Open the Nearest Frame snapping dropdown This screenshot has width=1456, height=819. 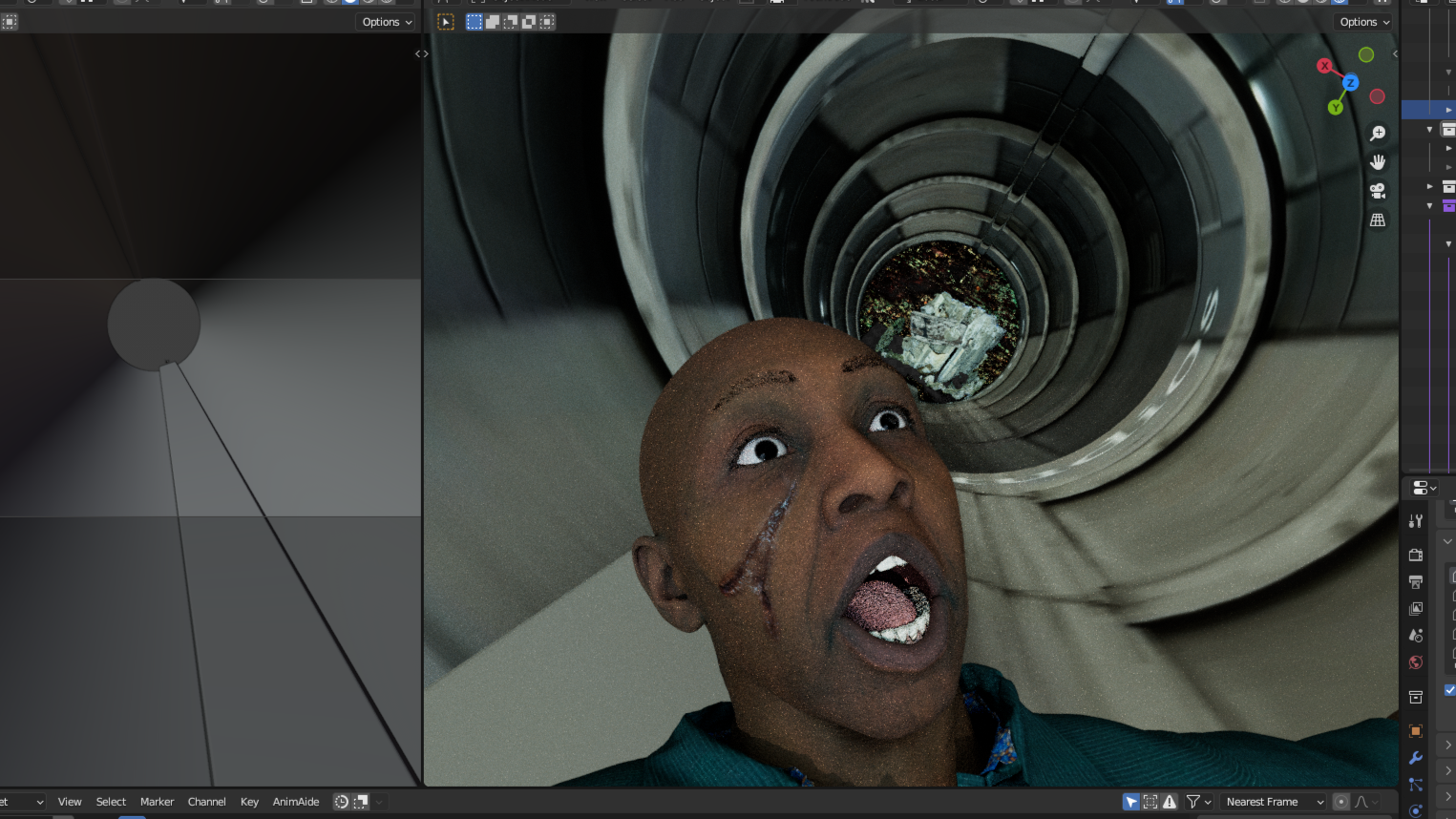[x=1274, y=802]
